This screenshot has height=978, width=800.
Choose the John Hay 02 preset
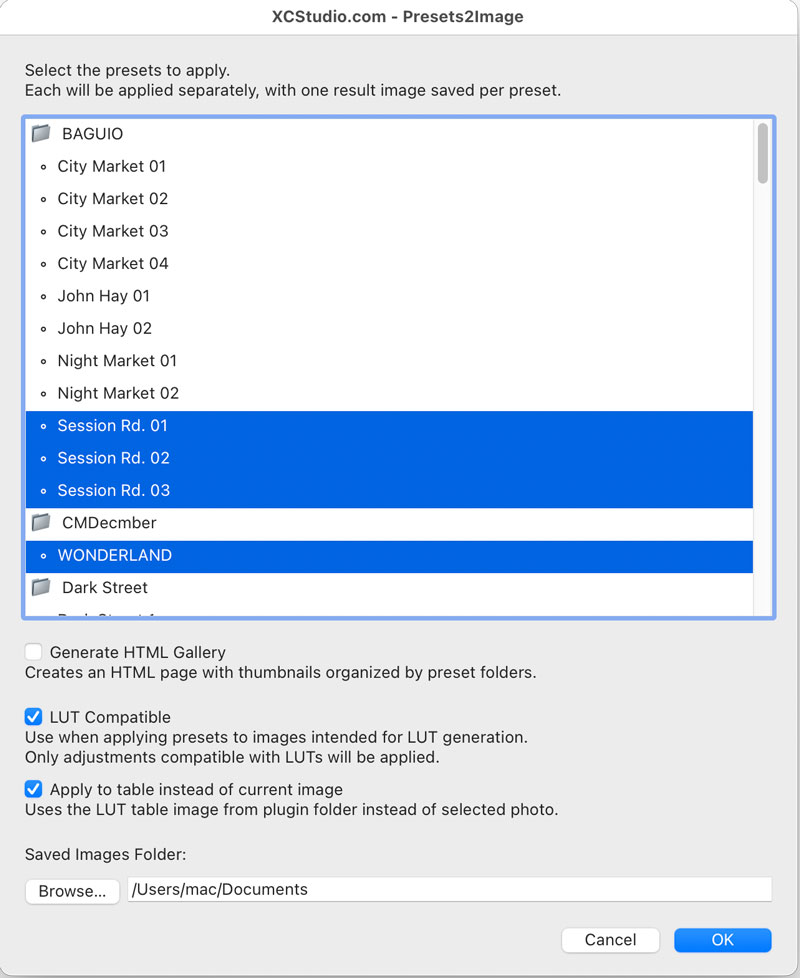click(104, 328)
